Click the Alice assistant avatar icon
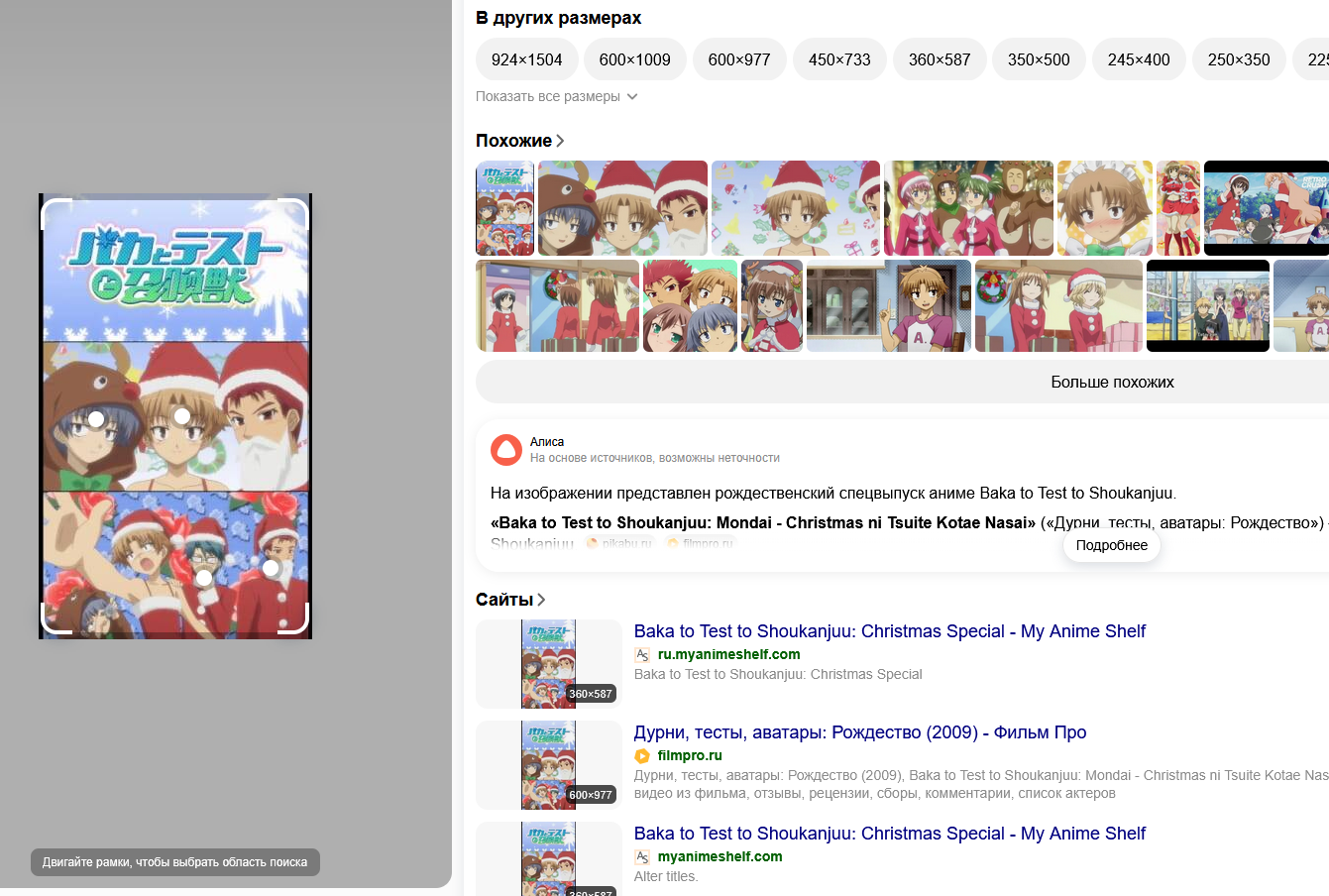Image resolution: width=1329 pixels, height=896 pixels. [x=506, y=450]
